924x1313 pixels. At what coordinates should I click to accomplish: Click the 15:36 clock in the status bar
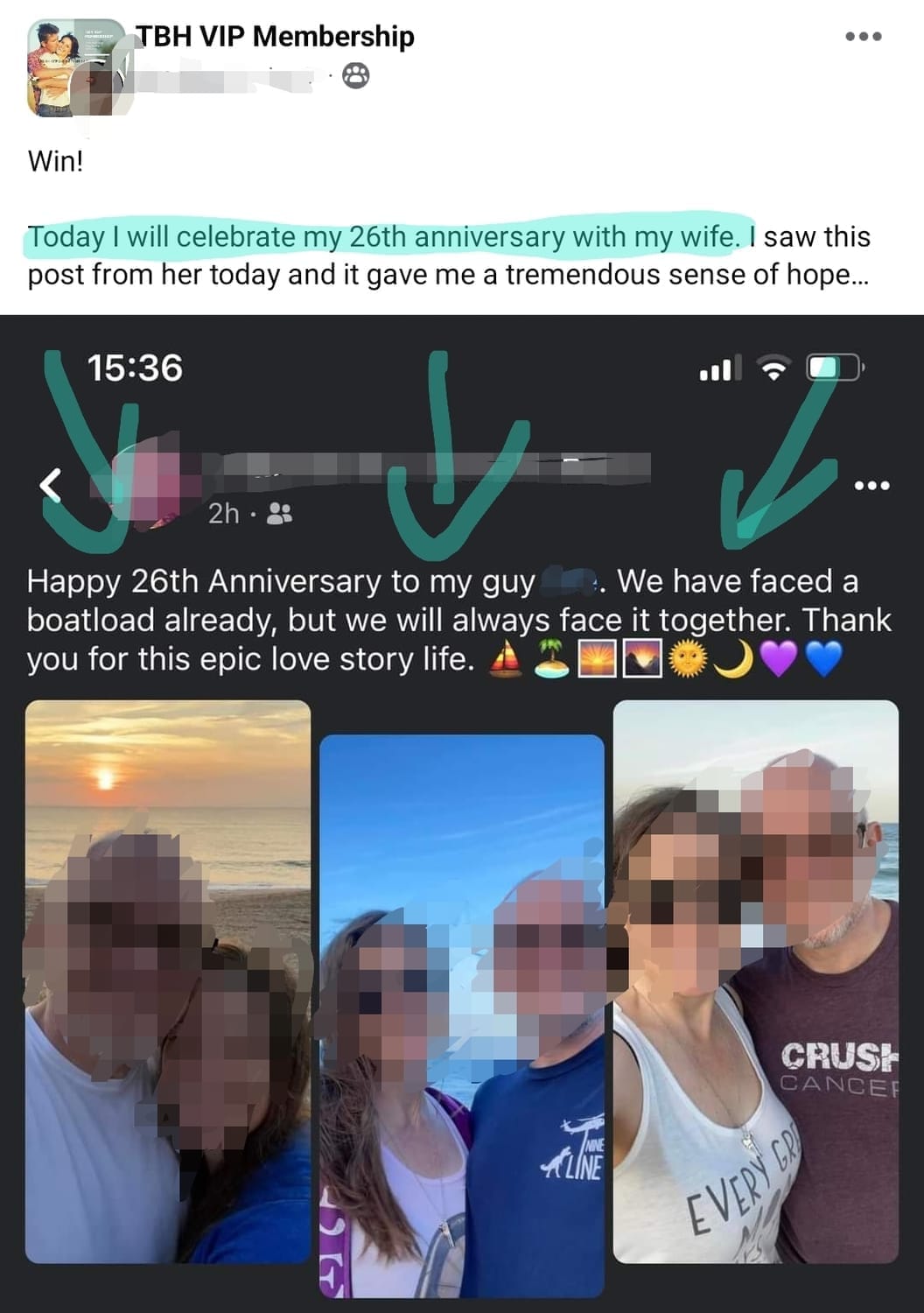[x=135, y=368]
